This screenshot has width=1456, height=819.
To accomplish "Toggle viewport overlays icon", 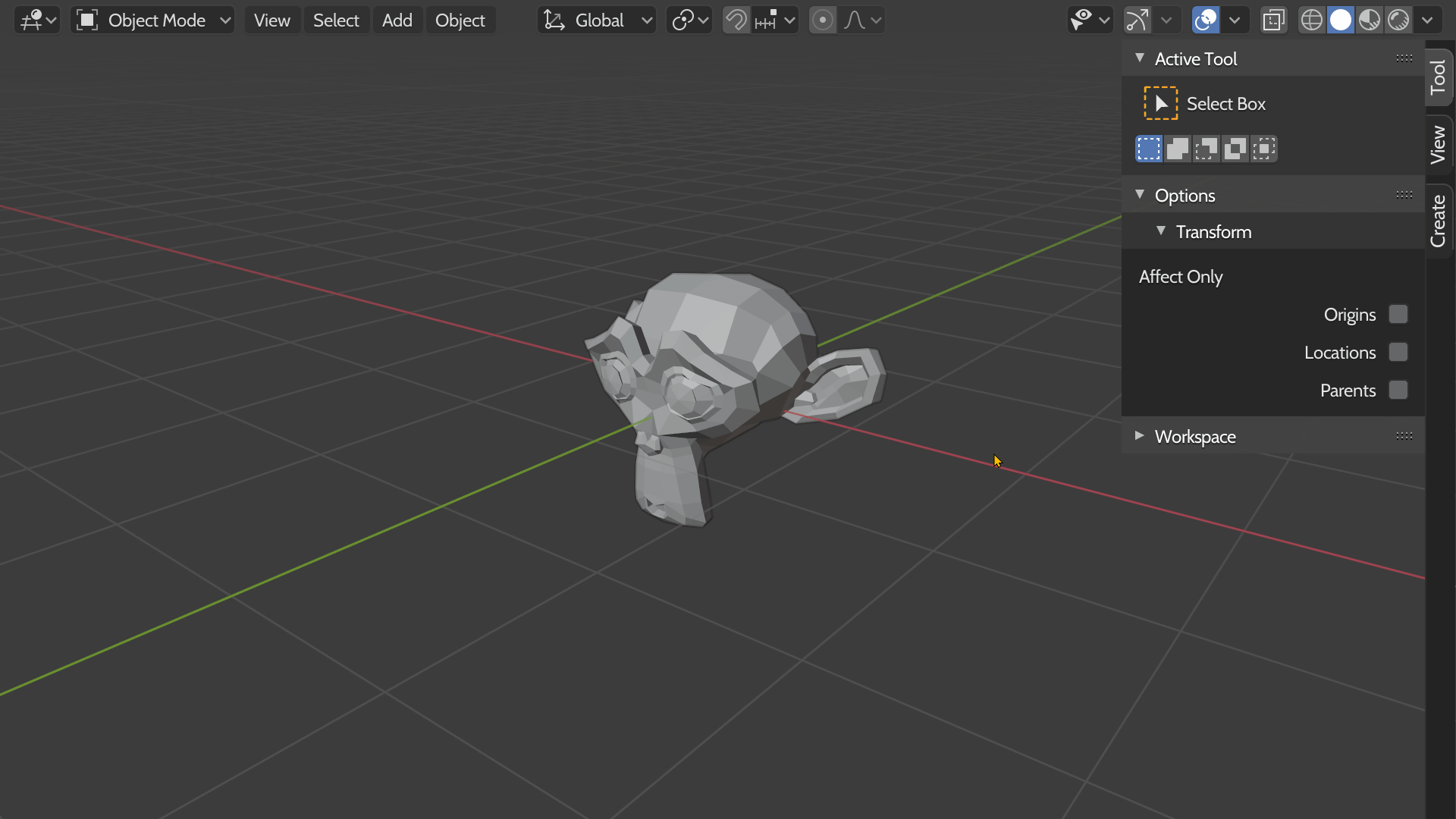I will [x=1206, y=20].
